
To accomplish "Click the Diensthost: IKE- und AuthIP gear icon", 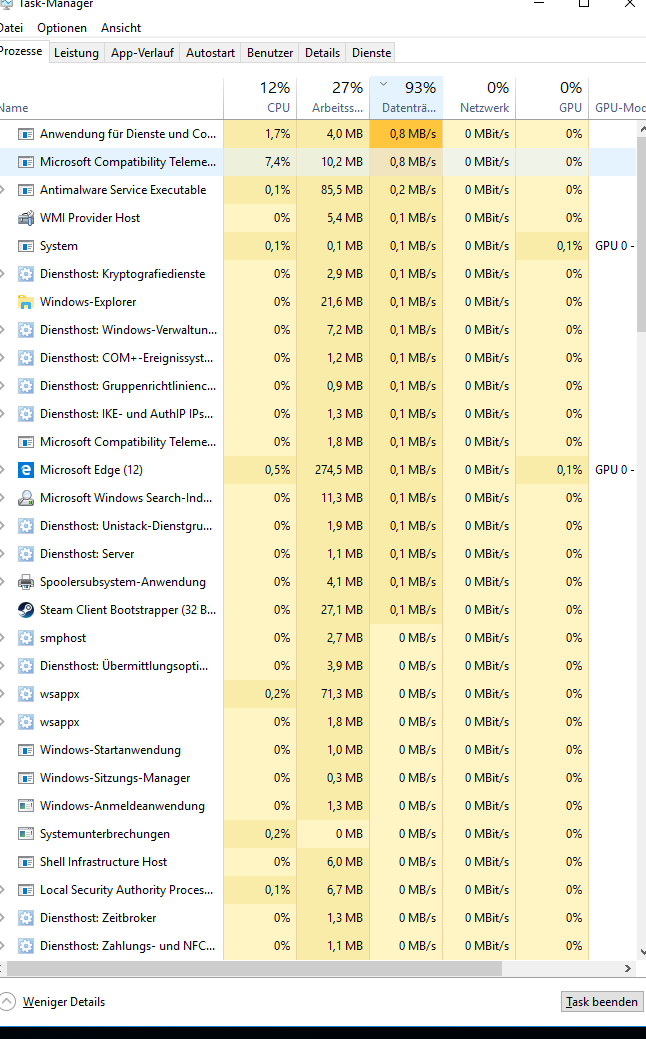I will 26,414.
